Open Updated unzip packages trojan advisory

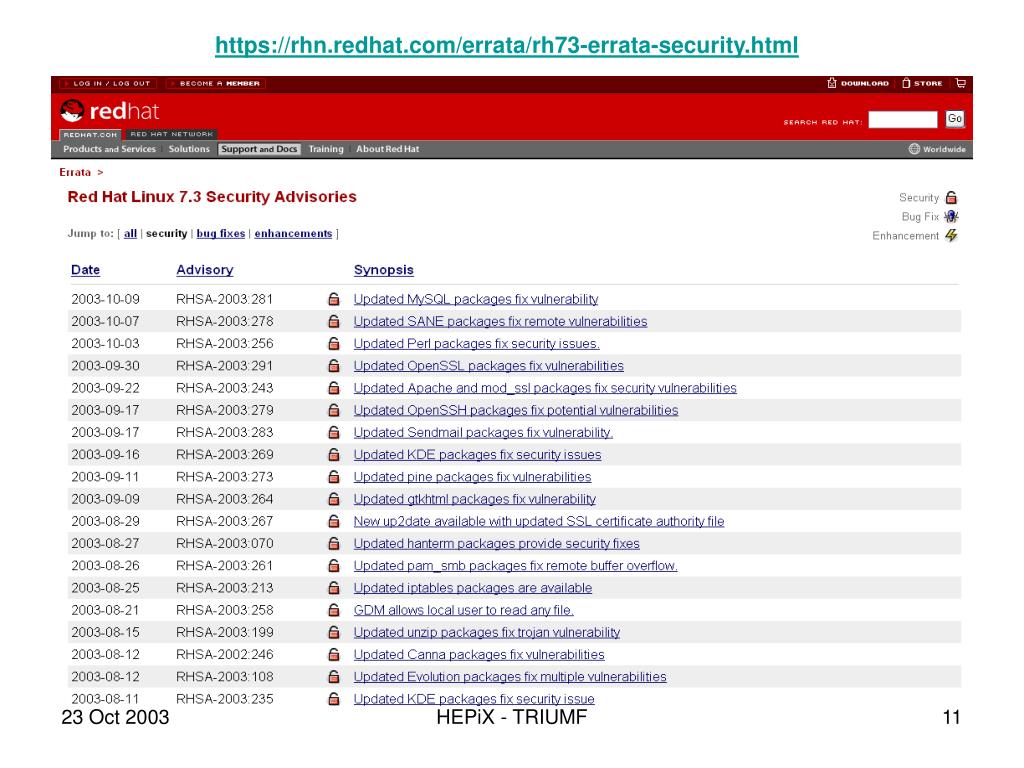click(x=487, y=632)
